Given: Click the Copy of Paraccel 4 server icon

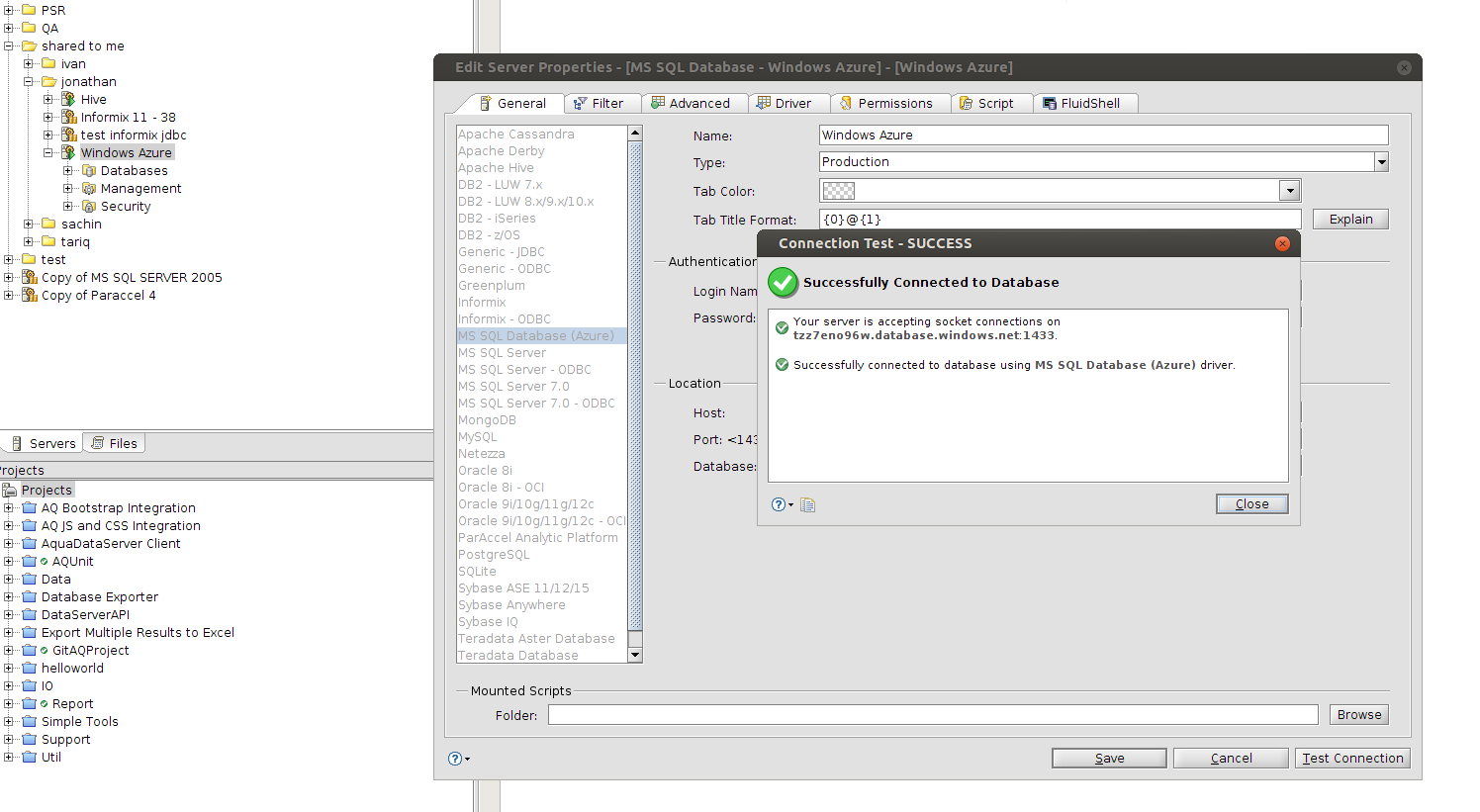Looking at the screenshot, I should click(29, 295).
